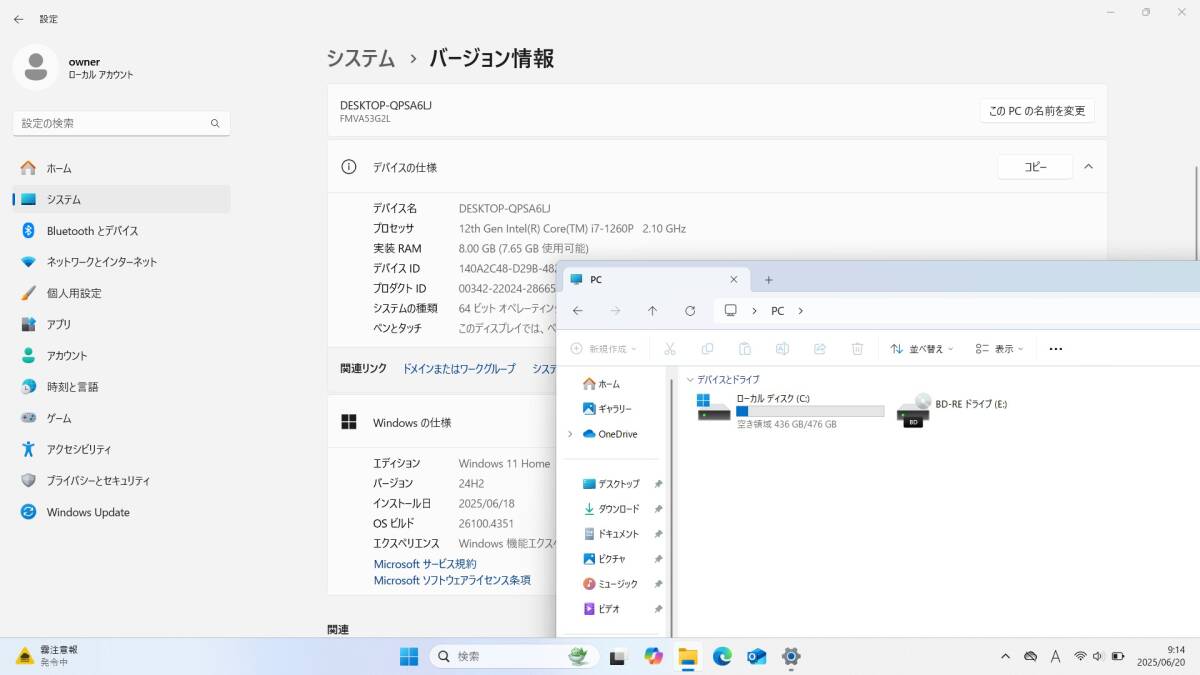
Task: Click the C: drive storage usage bar
Action: point(810,411)
